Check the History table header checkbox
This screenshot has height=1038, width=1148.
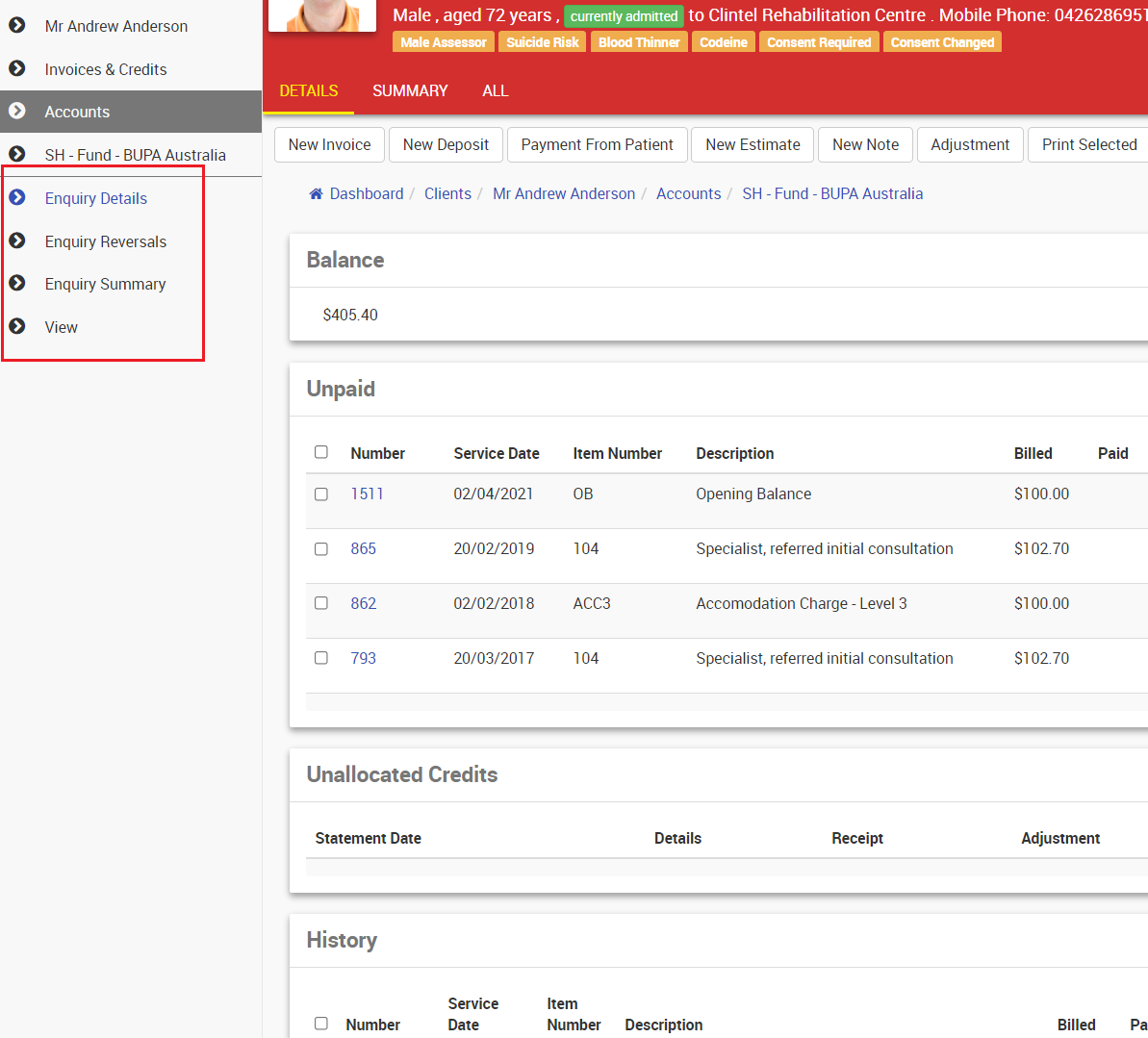321,1024
